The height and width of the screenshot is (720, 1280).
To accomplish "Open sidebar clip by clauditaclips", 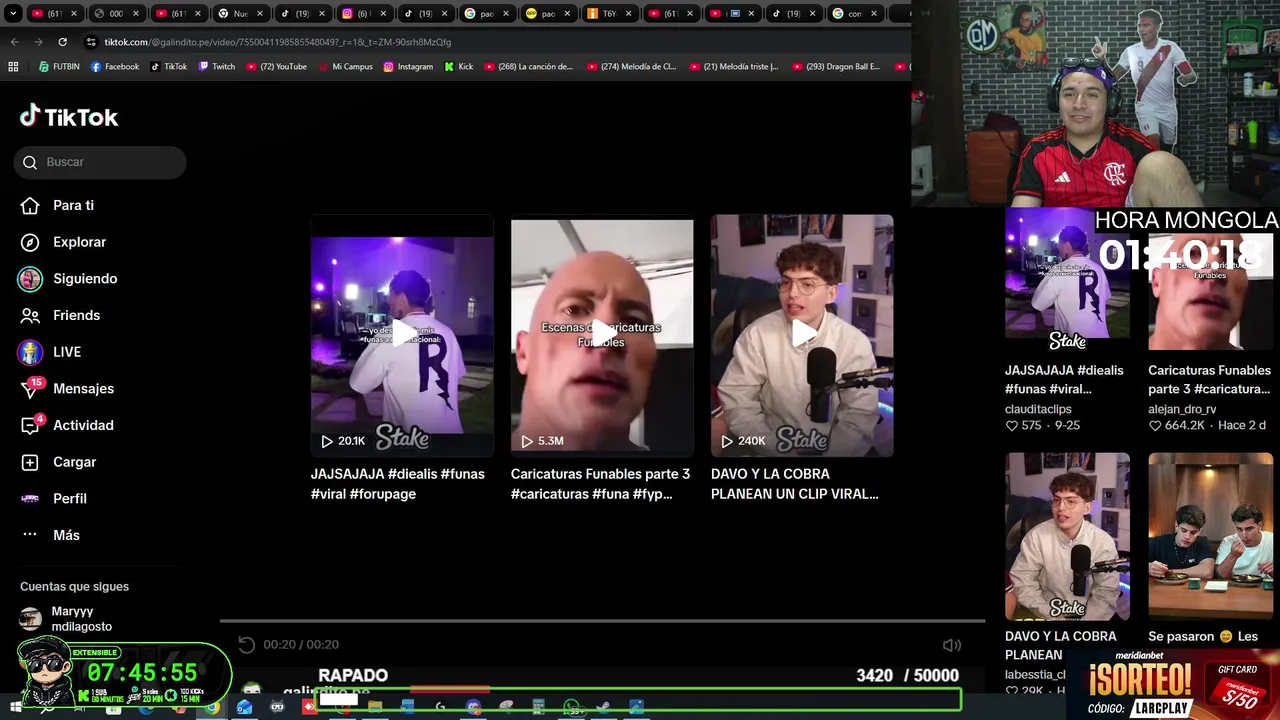I will pos(1067,280).
